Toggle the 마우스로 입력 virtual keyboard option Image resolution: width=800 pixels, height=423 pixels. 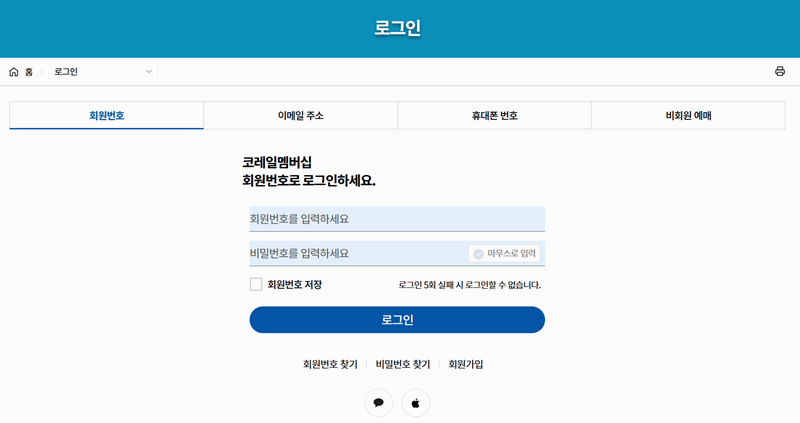[x=504, y=254]
